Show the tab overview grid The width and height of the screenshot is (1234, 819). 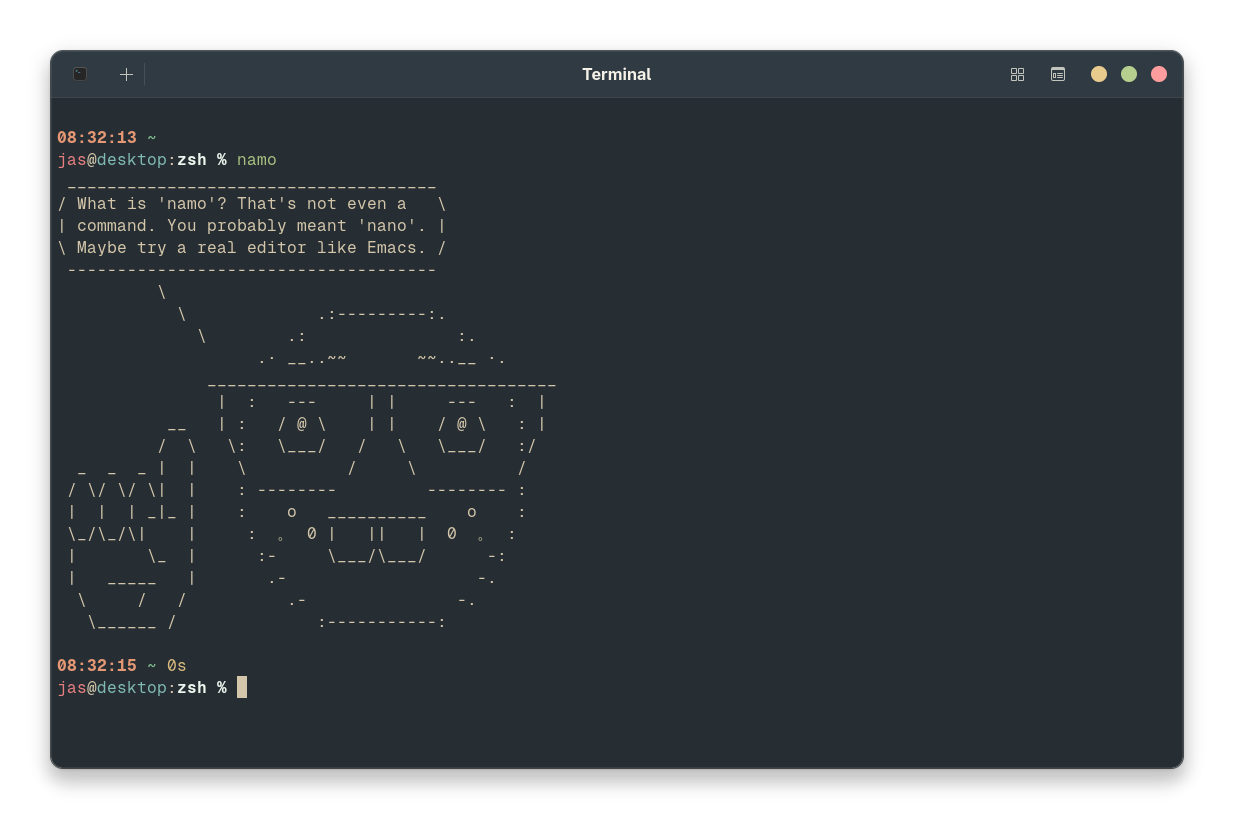click(1017, 74)
